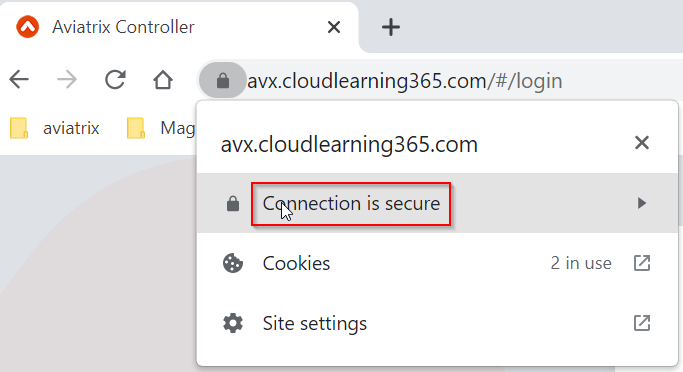Click the padlock in address bar
Screen dimensions: 683x372
tap(223, 80)
